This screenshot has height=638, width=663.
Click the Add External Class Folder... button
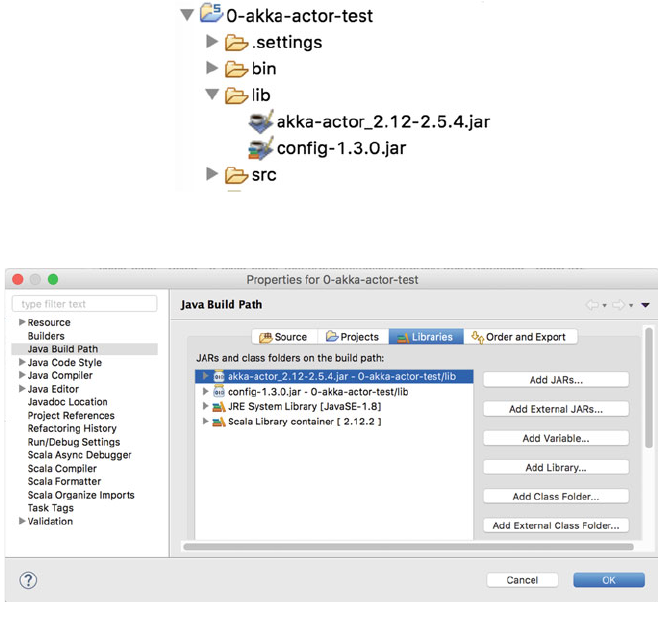pyautogui.click(x=556, y=526)
